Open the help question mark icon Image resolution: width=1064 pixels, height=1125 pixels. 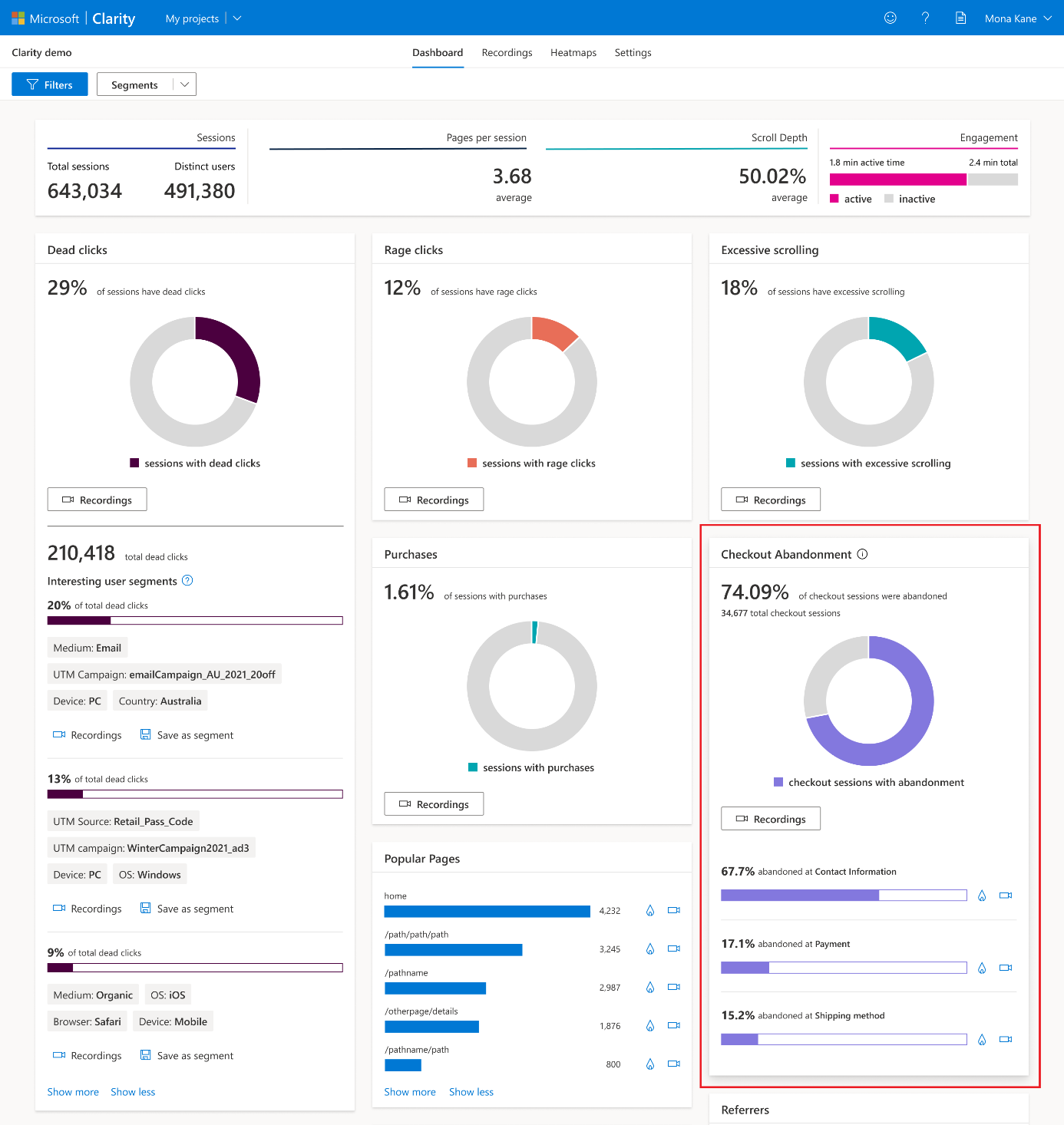925,18
